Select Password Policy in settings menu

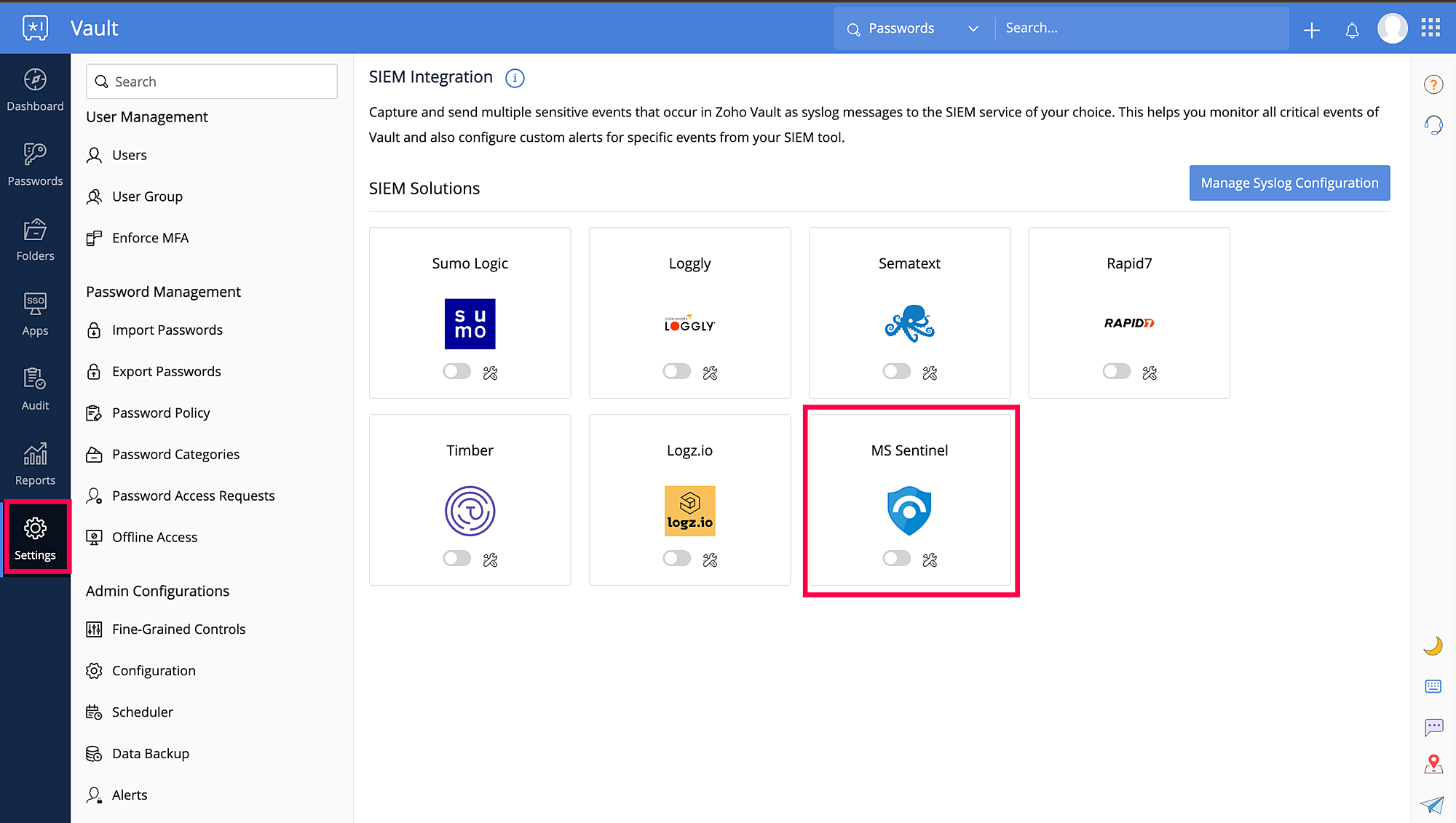coord(161,413)
